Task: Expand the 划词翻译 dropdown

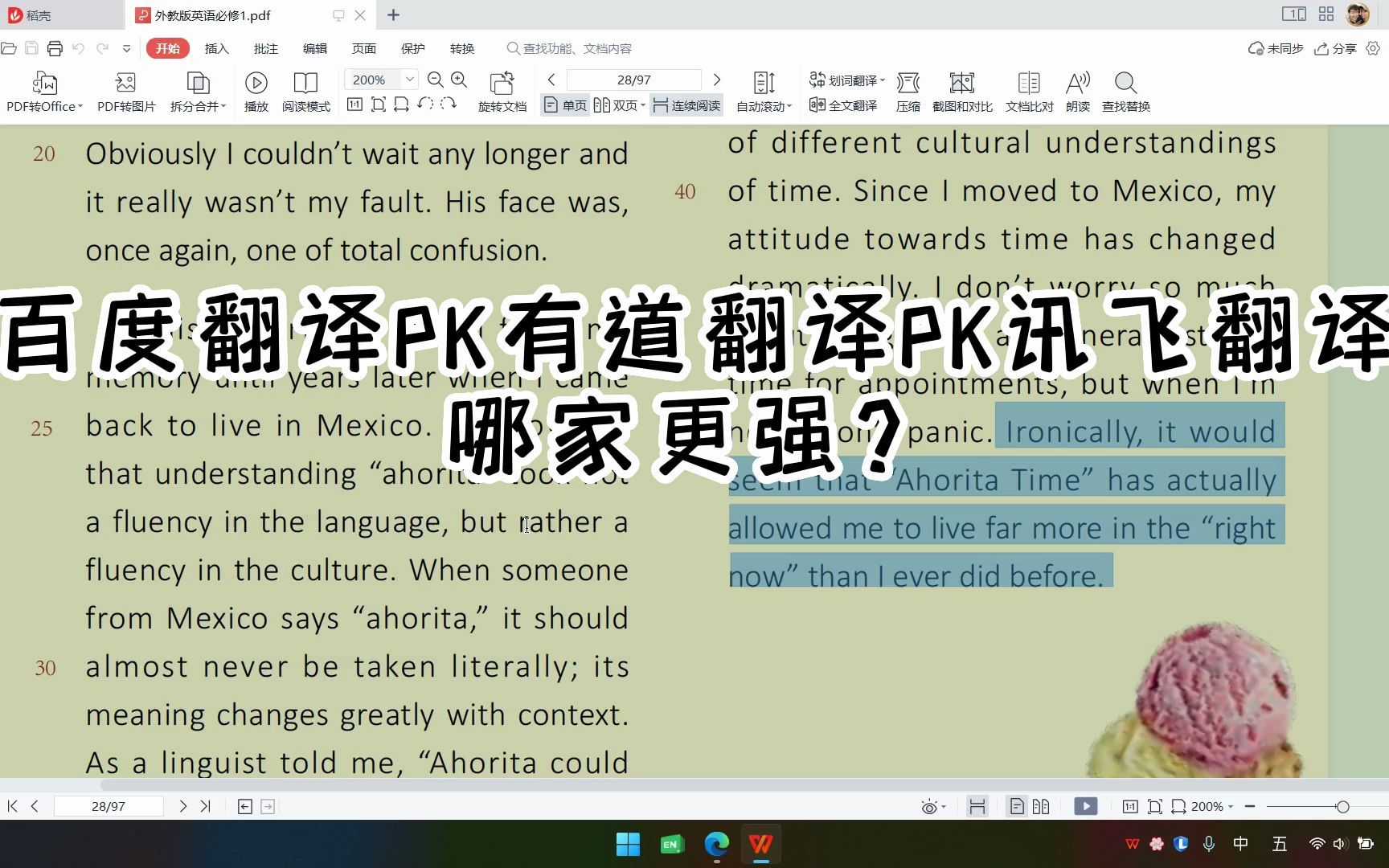Action: tap(883, 80)
